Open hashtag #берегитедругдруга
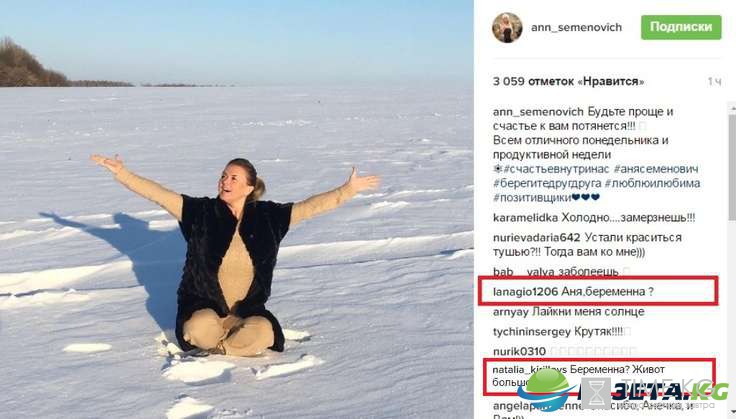Screen dimensions: 736x419 (547, 183)
